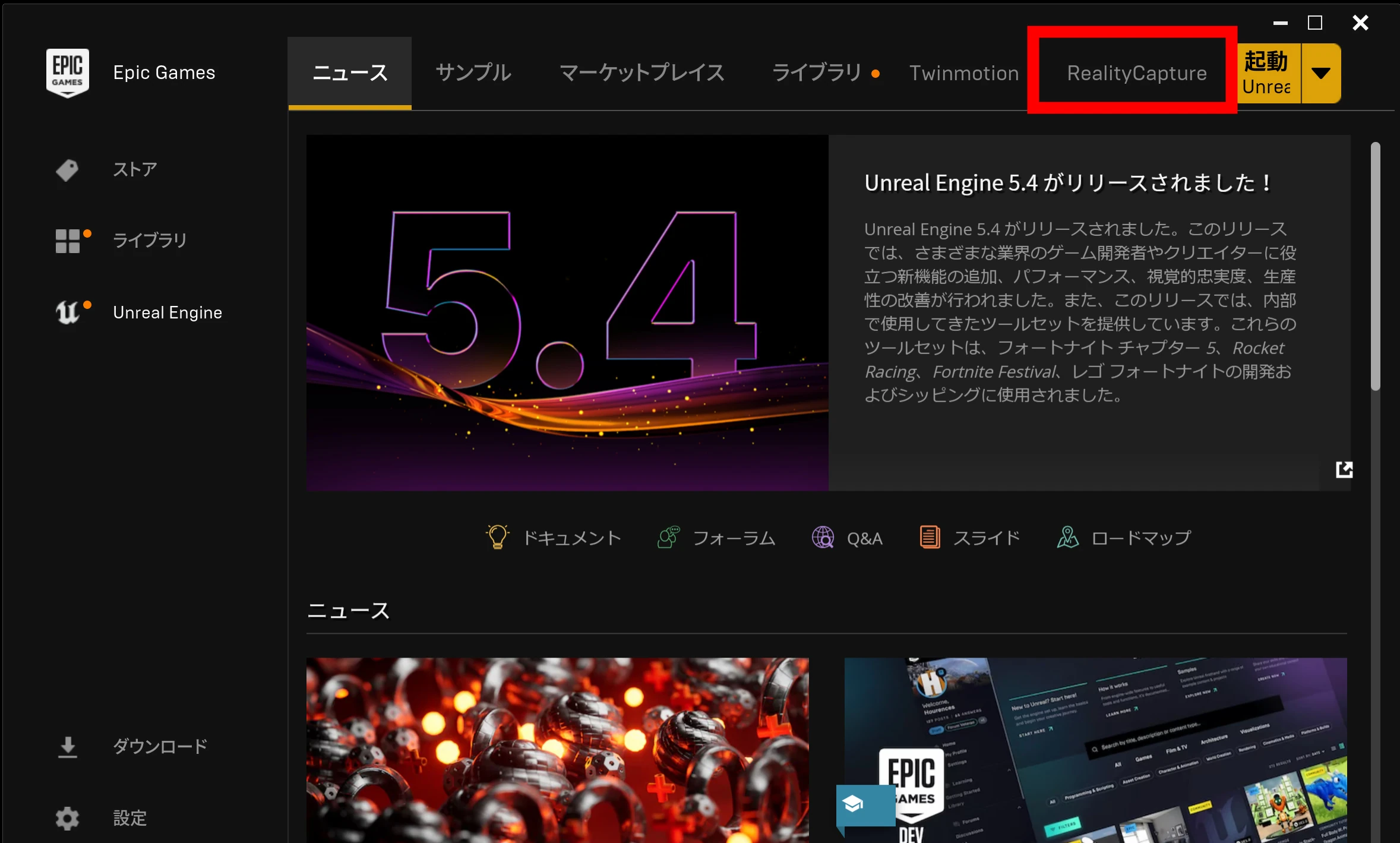Open the roadmap map-pin icon
Screen dimensions: 1400x843
pyautogui.click(x=1067, y=538)
